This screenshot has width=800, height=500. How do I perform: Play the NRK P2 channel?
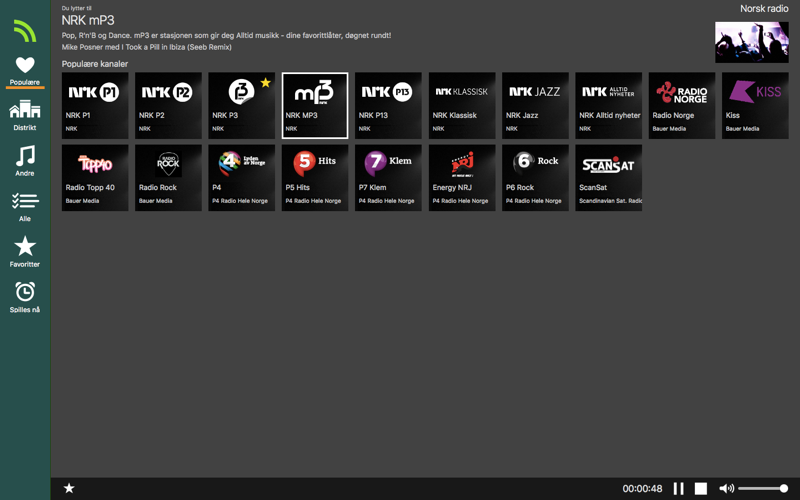168,106
